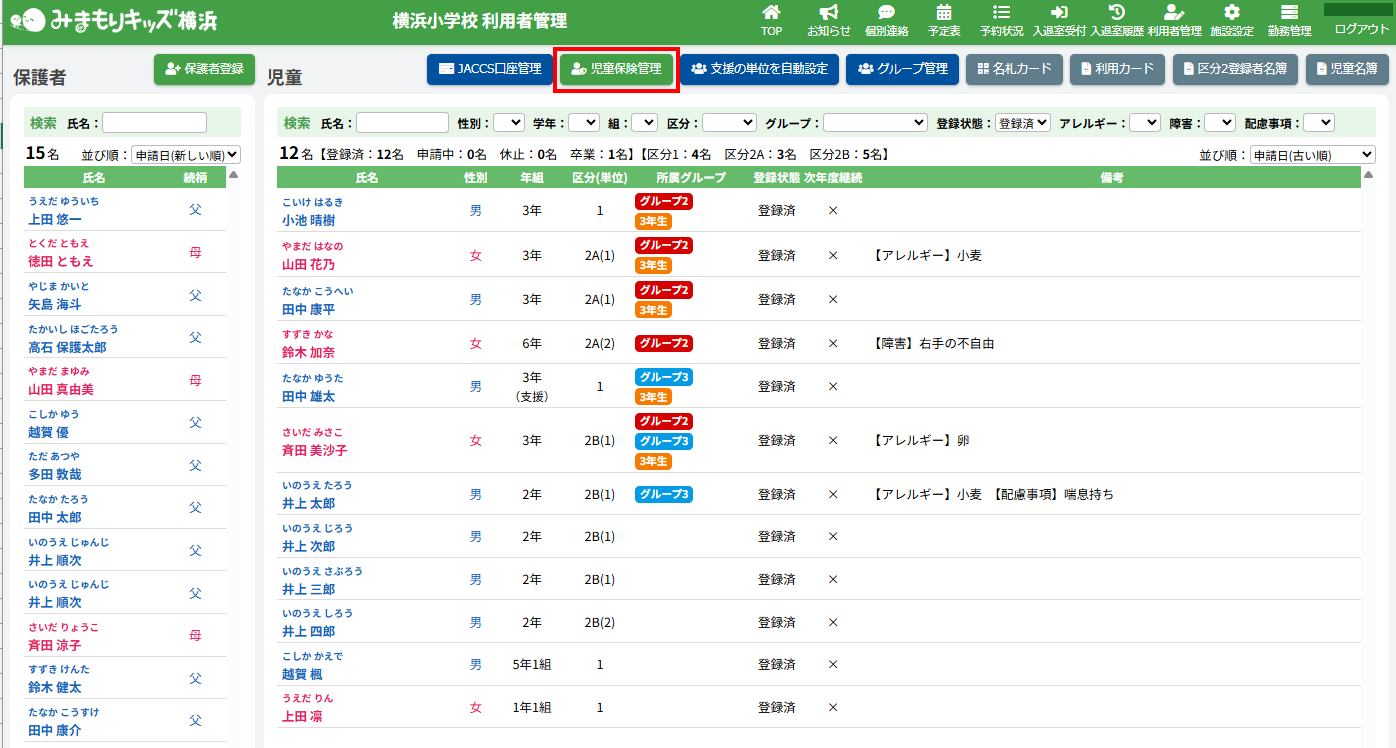1396x748 pixels.
Task: Open 個別連絡 chat bubble icon
Action: [886, 13]
